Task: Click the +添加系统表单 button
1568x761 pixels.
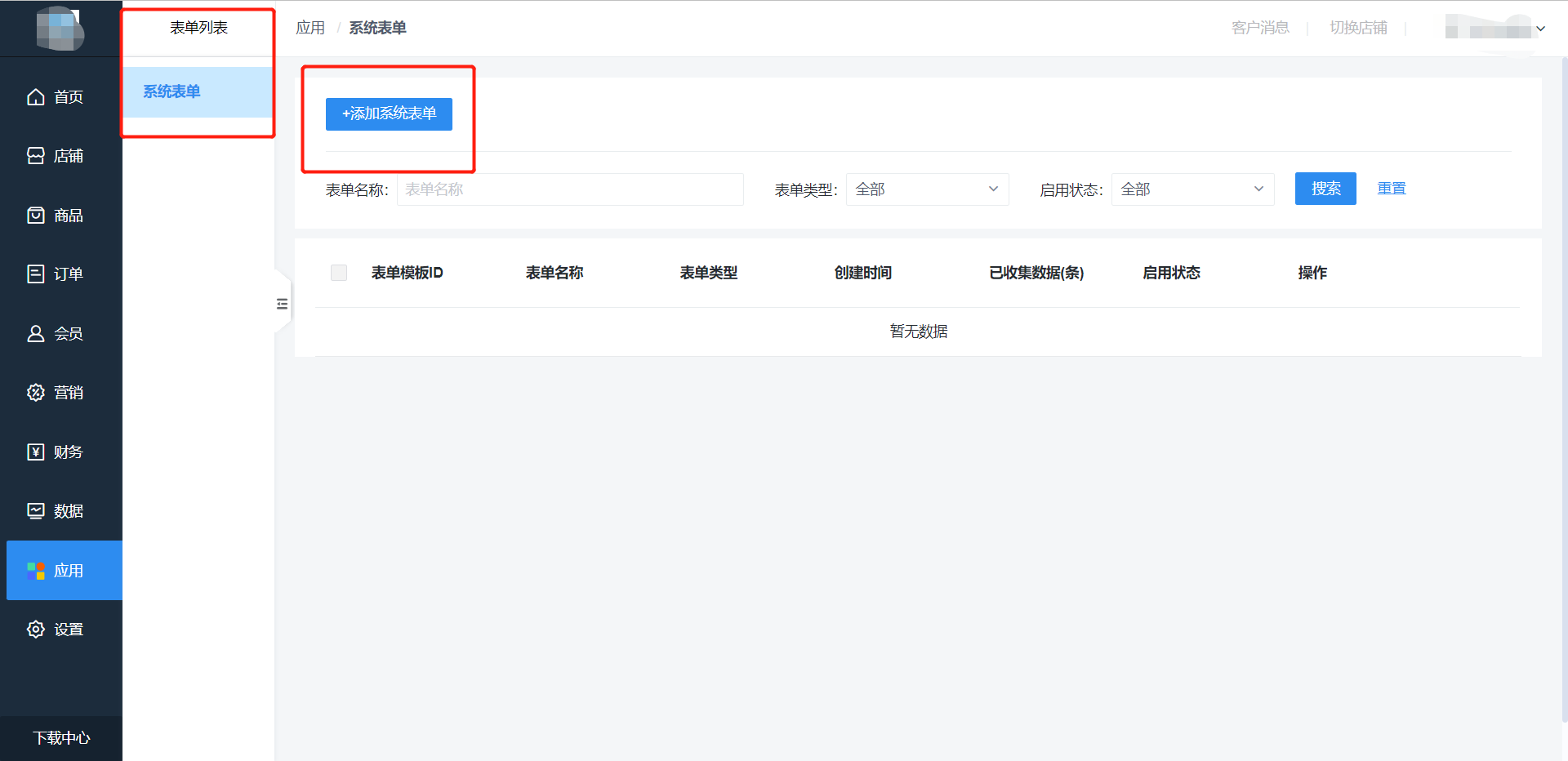Action: (389, 113)
